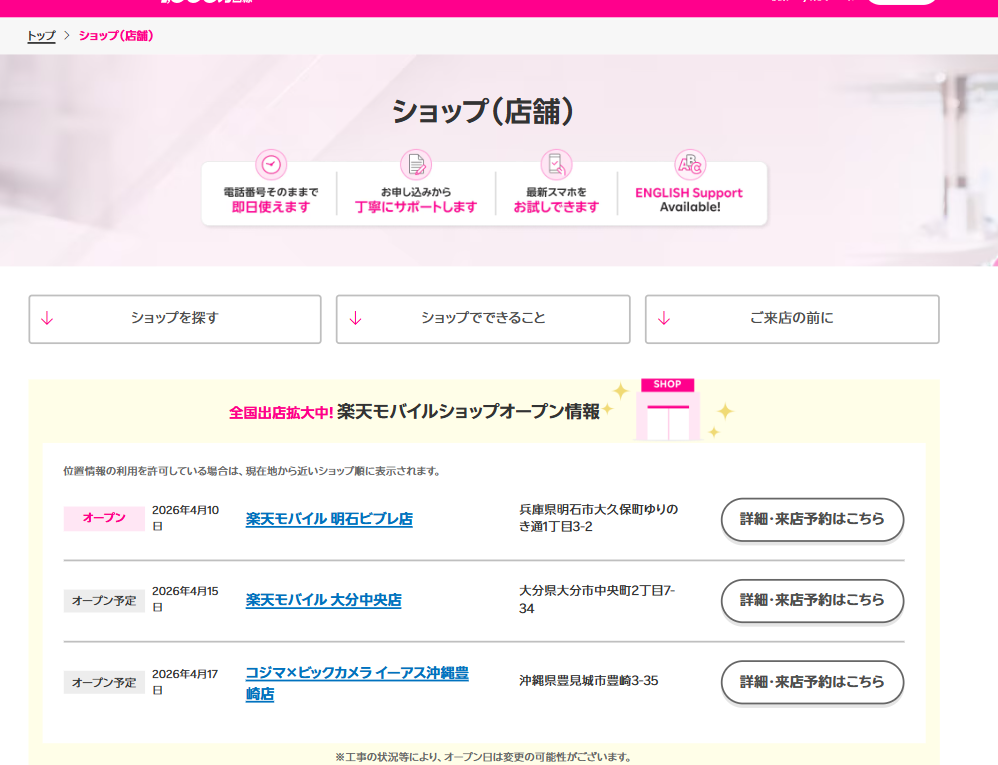The image size is (998, 765).
Task: Jump to the ご来店の前に section
Action: coord(792,319)
